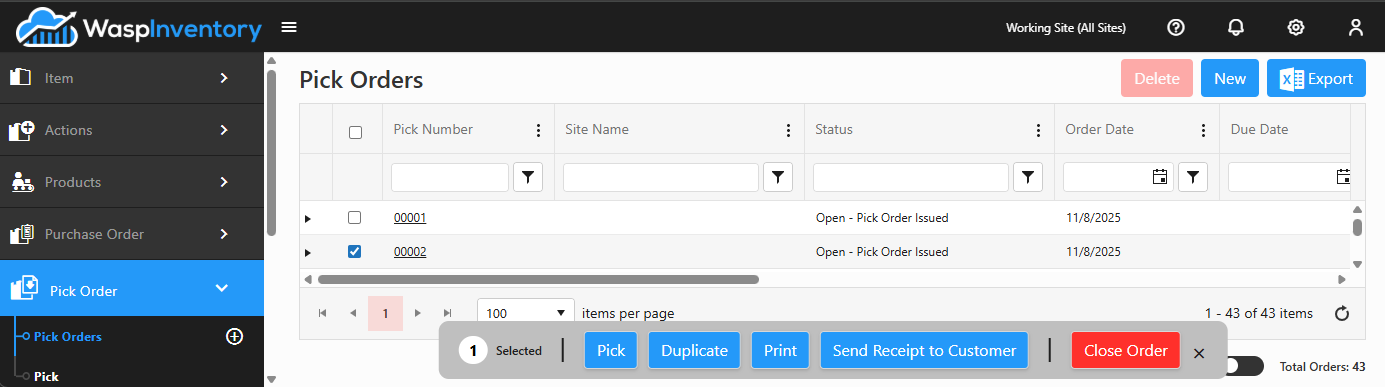
Task: Focus the Site Name filter field
Action: [x=661, y=178]
